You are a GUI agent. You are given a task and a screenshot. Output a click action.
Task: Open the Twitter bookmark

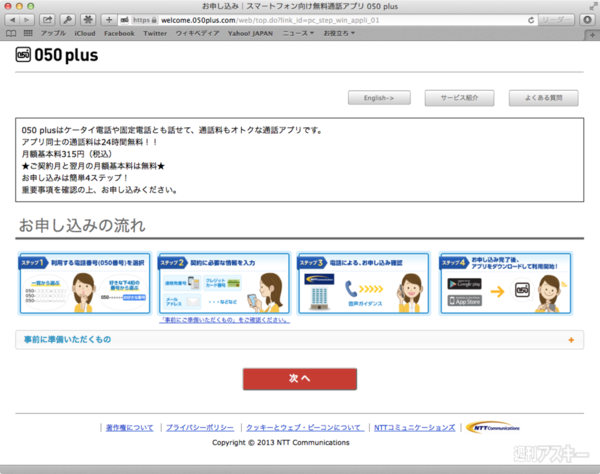(x=155, y=33)
